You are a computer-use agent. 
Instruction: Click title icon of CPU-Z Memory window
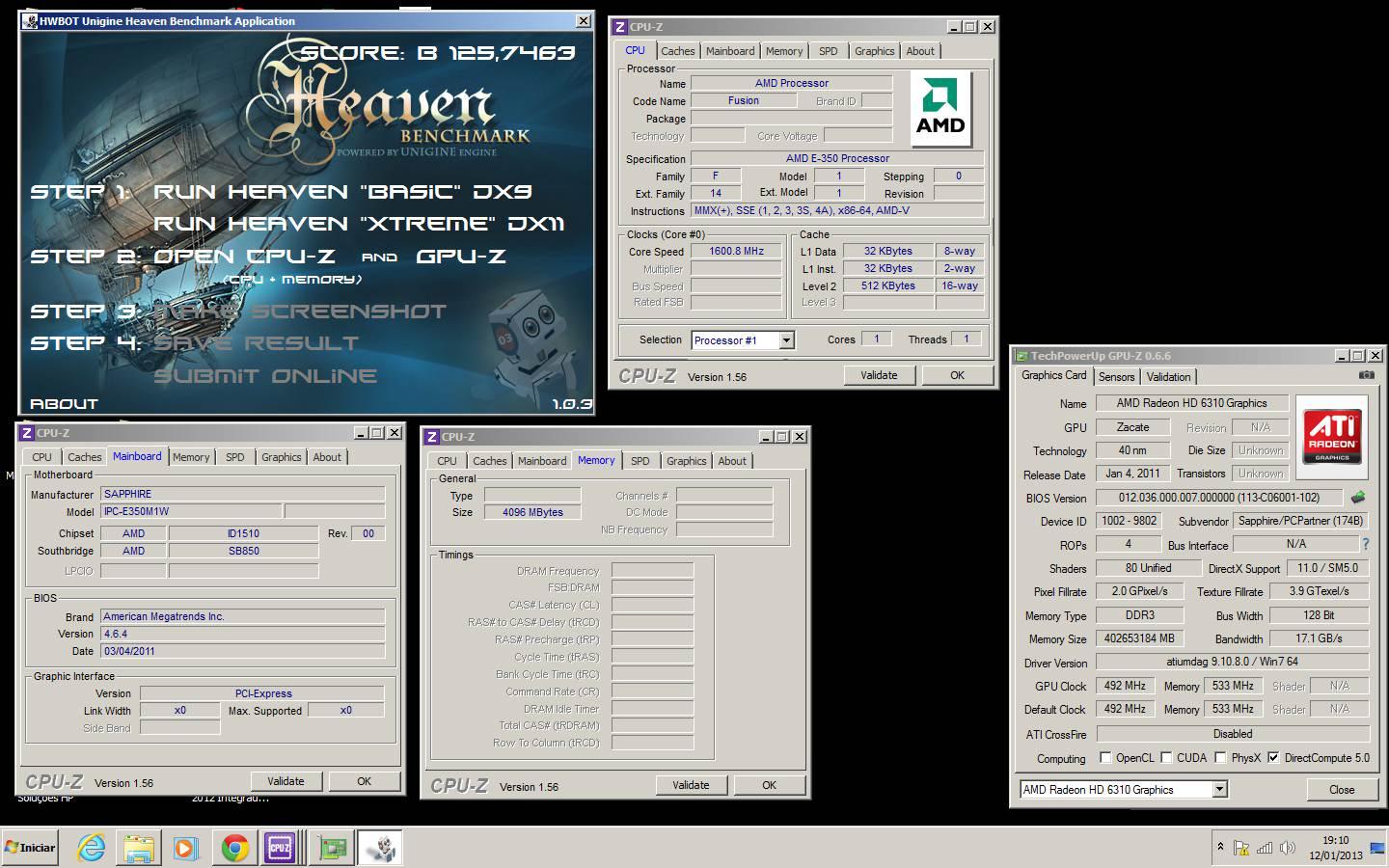pyautogui.click(x=432, y=437)
